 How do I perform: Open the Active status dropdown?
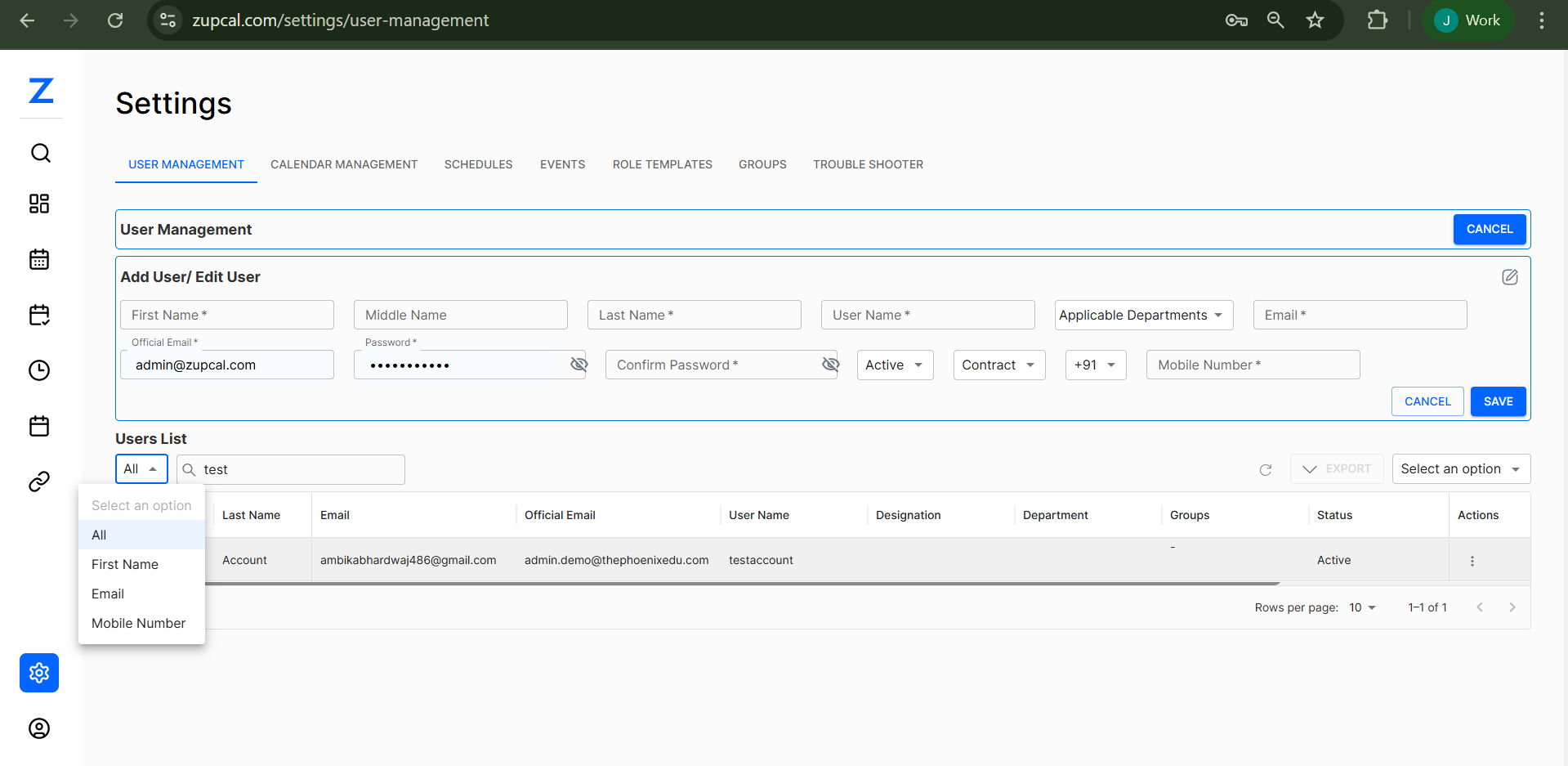[x=895, y=365]
